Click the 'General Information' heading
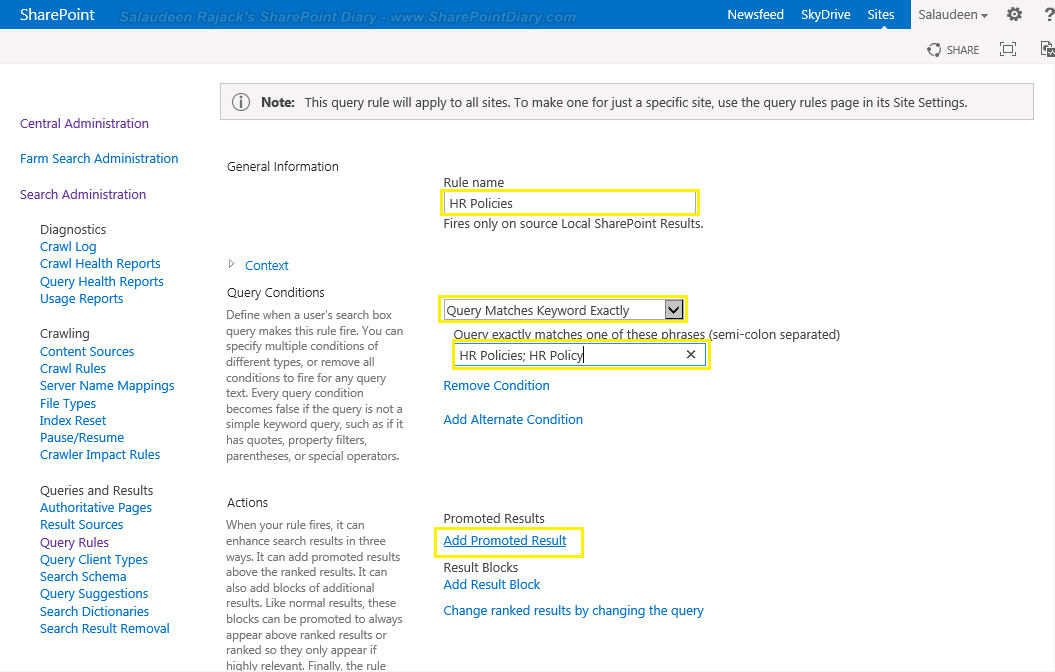The image size is (1055, 672). 283,166
